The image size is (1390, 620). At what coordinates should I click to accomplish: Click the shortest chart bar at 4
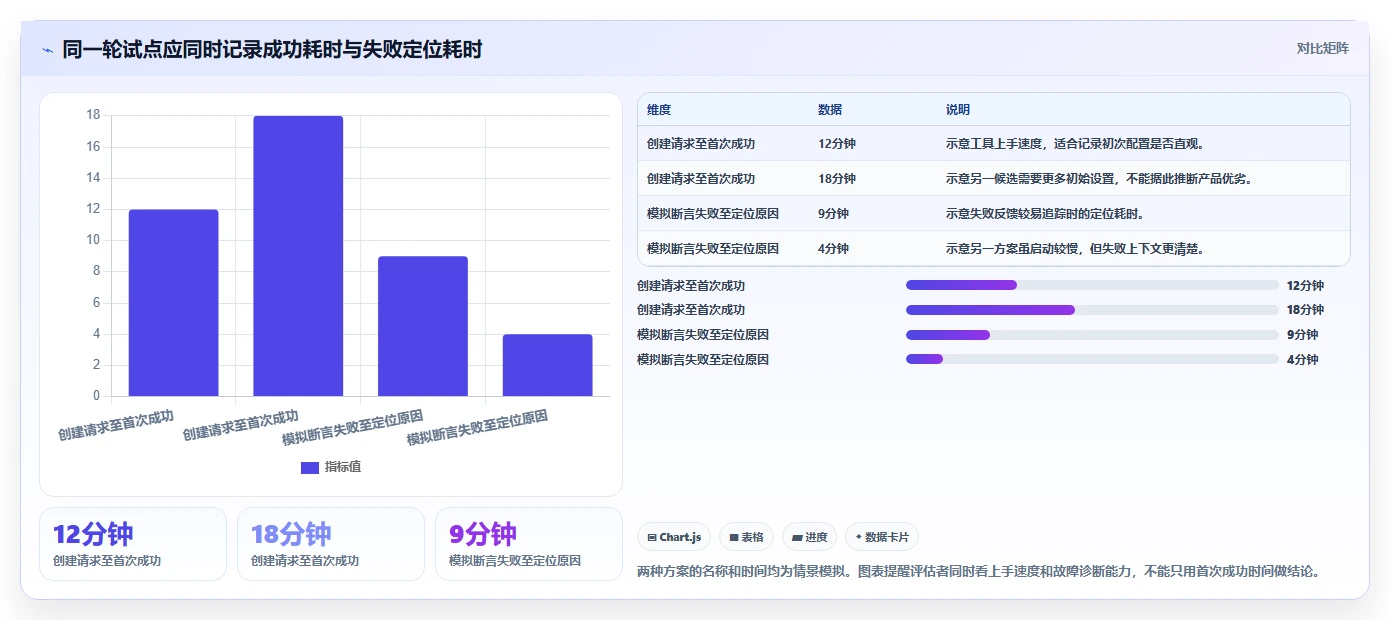[x=547, y=365]
